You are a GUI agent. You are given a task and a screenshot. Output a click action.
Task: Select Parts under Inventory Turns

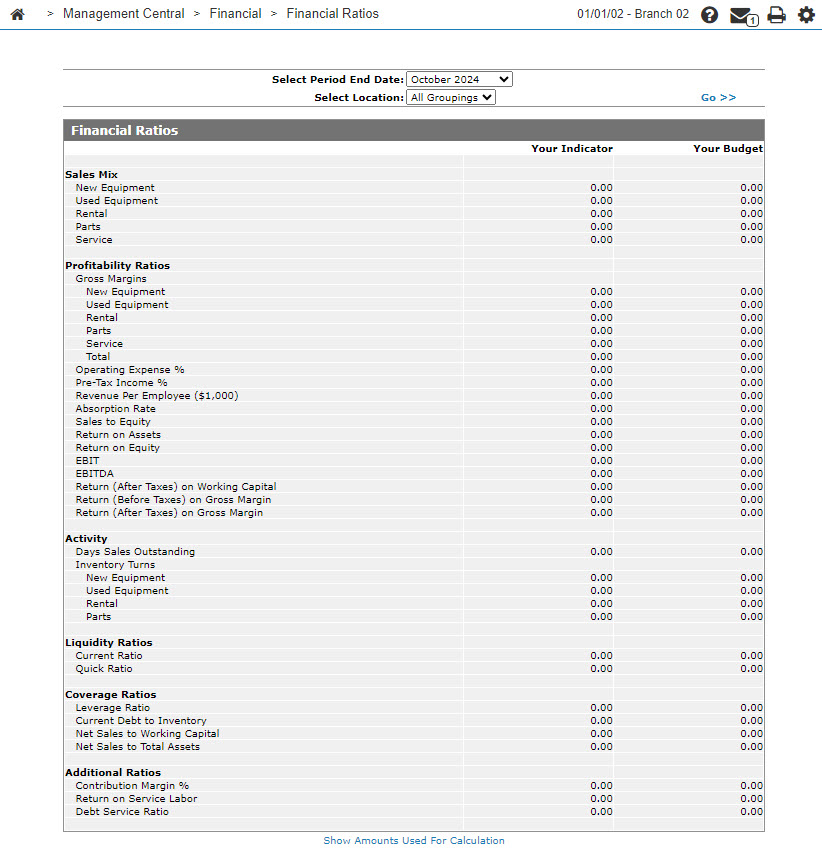click(98, 617)
